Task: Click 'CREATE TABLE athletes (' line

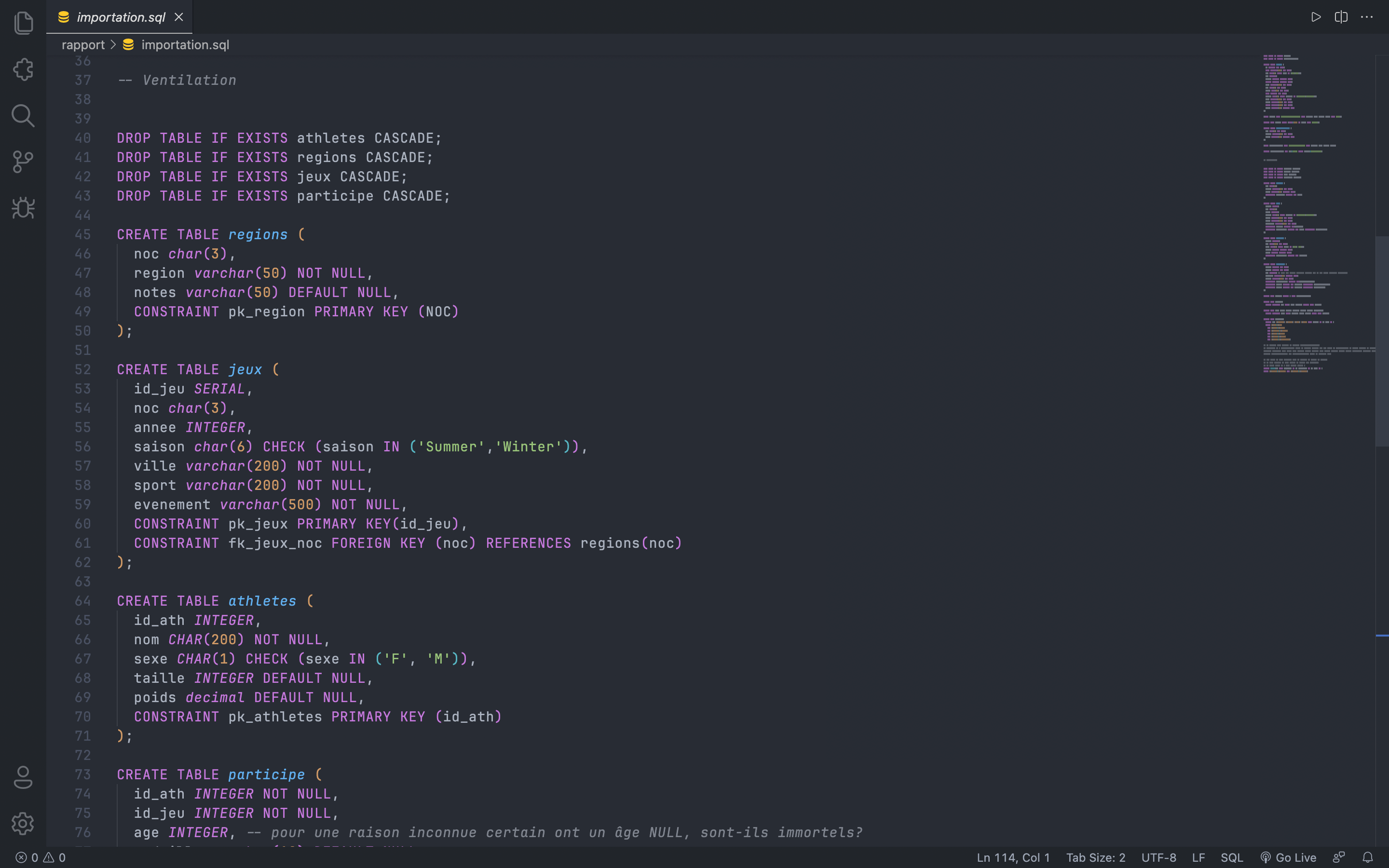Action: pyautogui.click(x=216, y=601)
